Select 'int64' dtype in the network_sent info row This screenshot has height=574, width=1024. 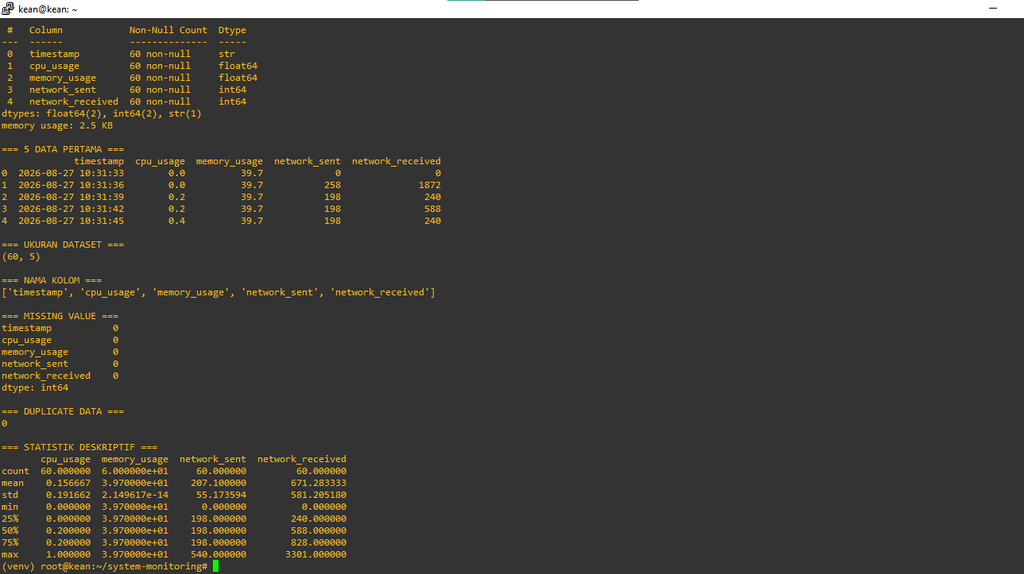point(232,89)
